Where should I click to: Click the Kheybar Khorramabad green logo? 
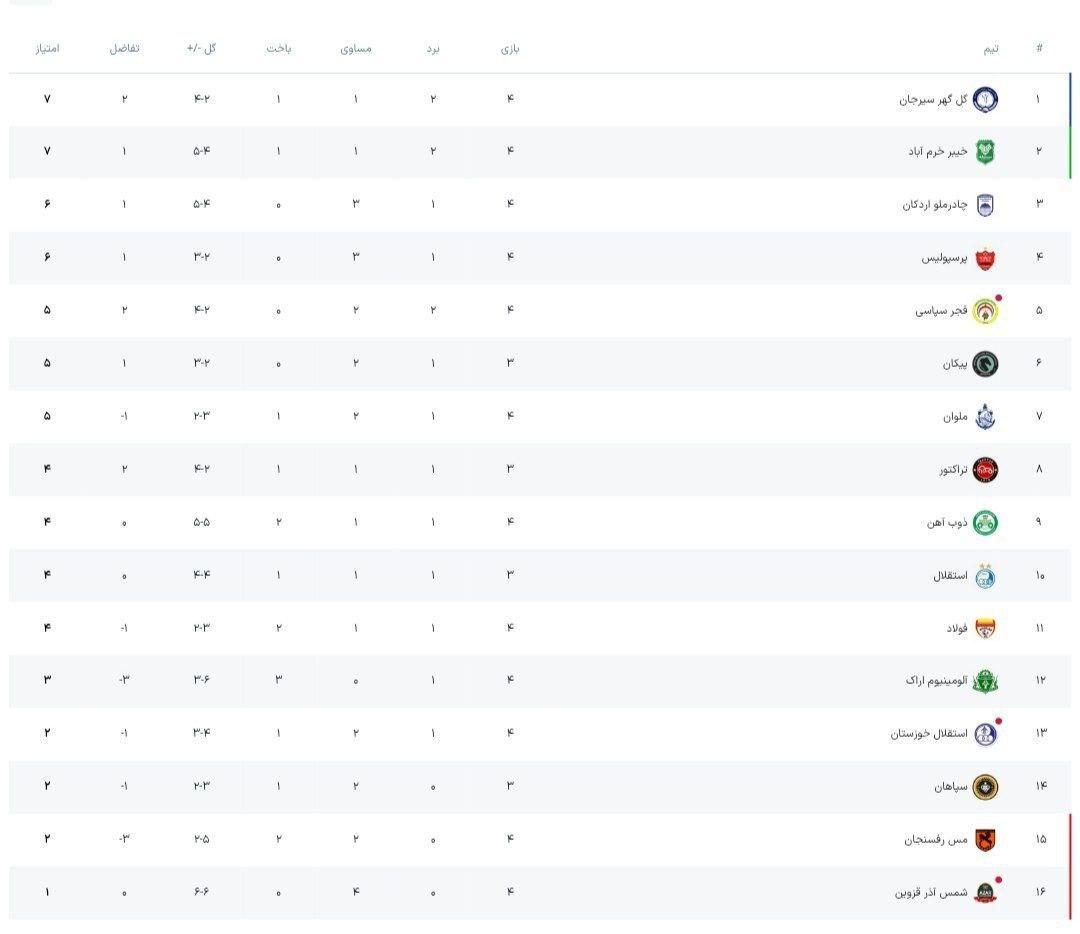[x=985, y=152]
